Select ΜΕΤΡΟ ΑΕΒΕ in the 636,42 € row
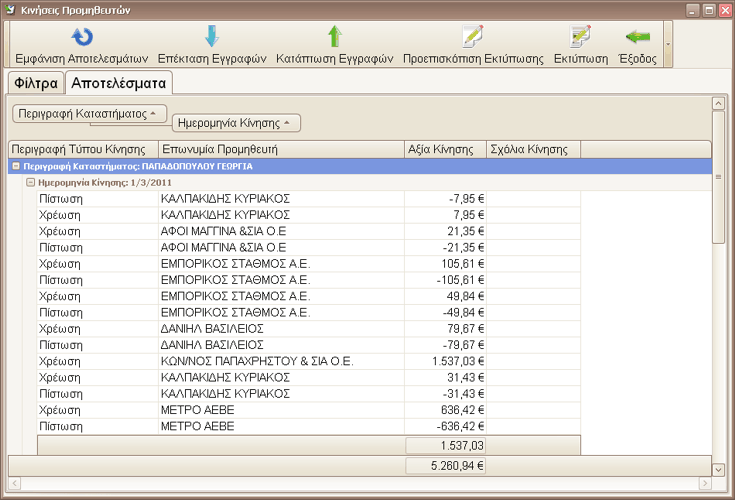Image resolution: width=735 pixels, height=500 pixels. click(281, 410)
